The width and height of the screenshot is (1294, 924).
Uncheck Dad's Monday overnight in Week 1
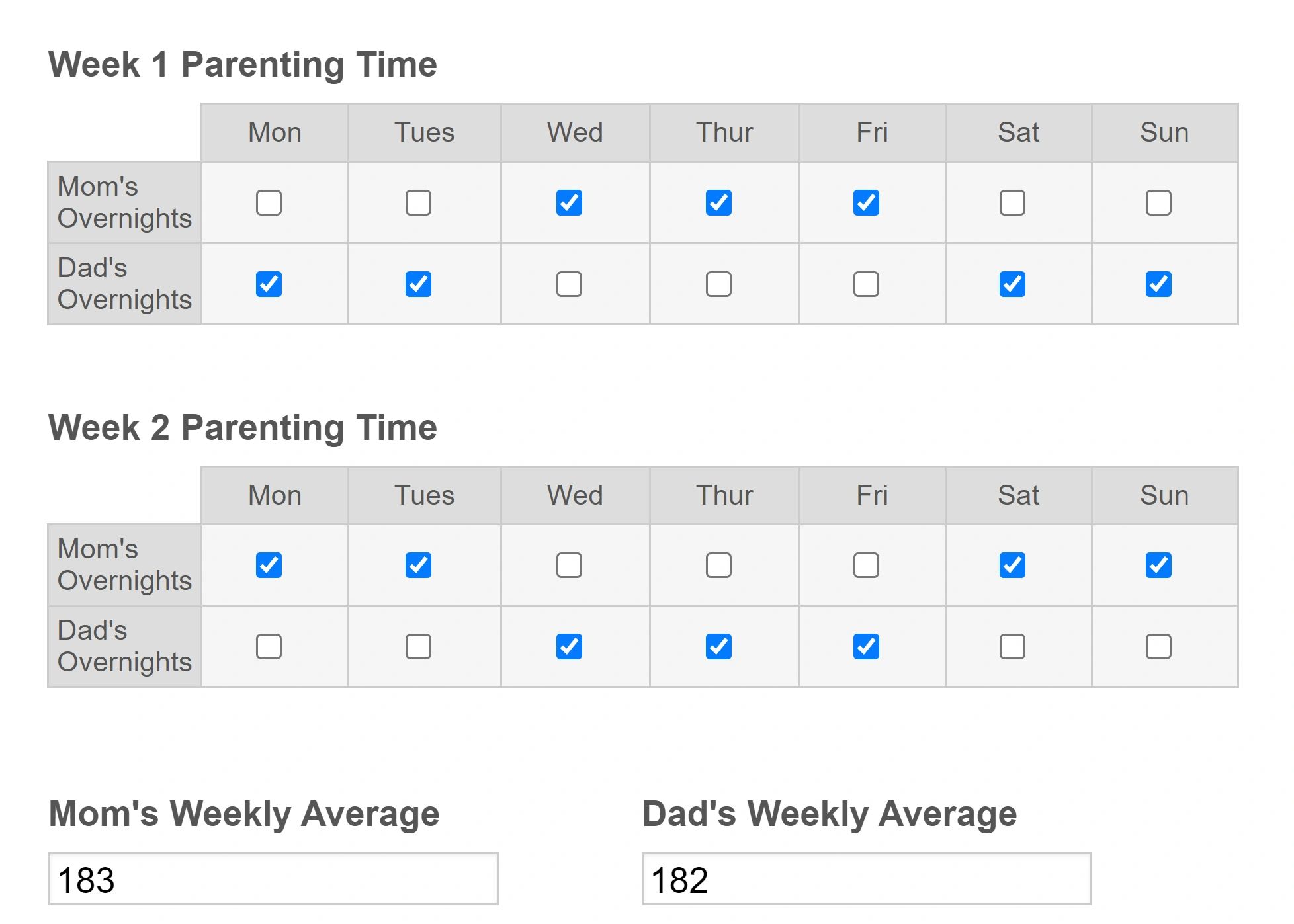pyautogui.click(x=269, y=284)
